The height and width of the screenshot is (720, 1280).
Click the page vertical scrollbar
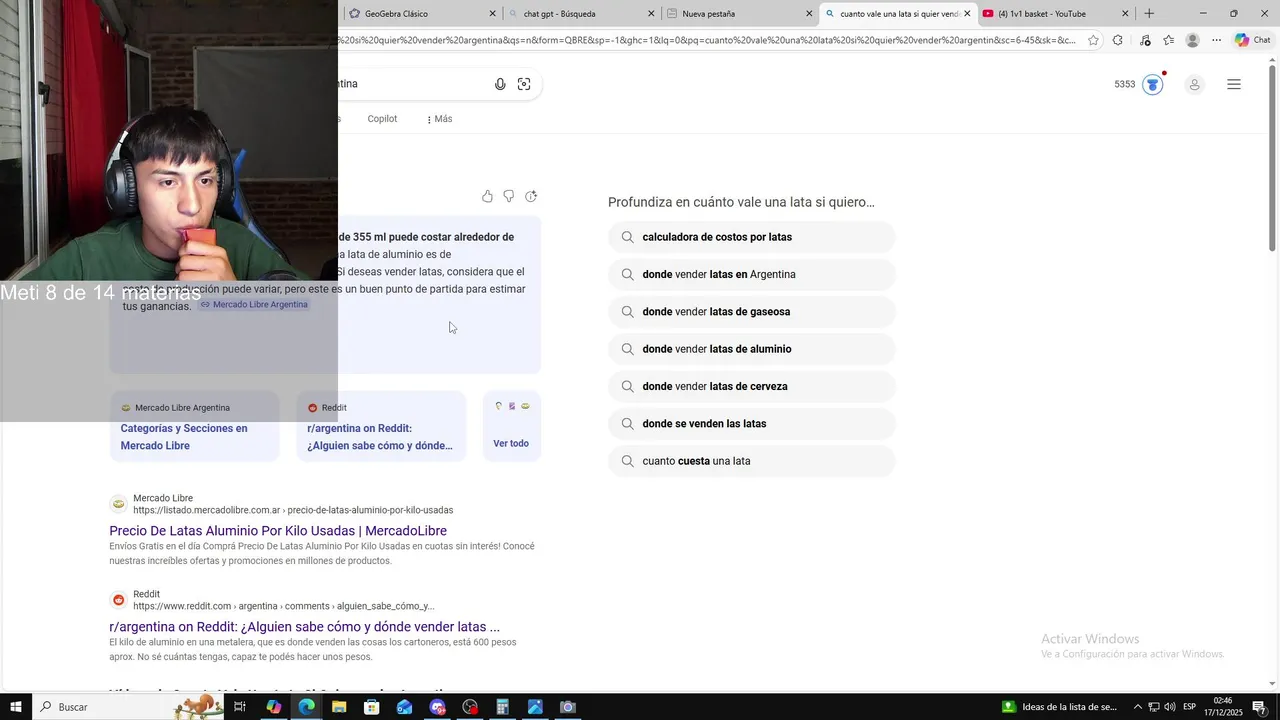coord(1272,160)
